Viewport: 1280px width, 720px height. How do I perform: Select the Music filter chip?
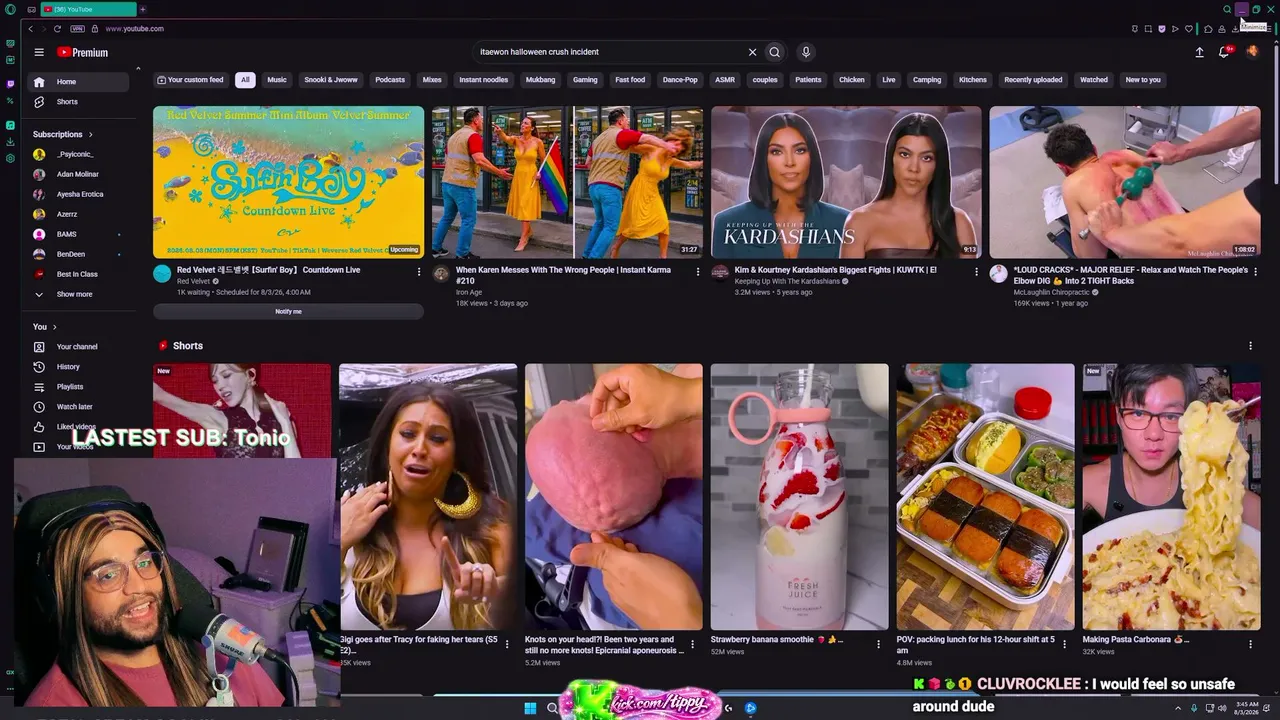(277, 80)
